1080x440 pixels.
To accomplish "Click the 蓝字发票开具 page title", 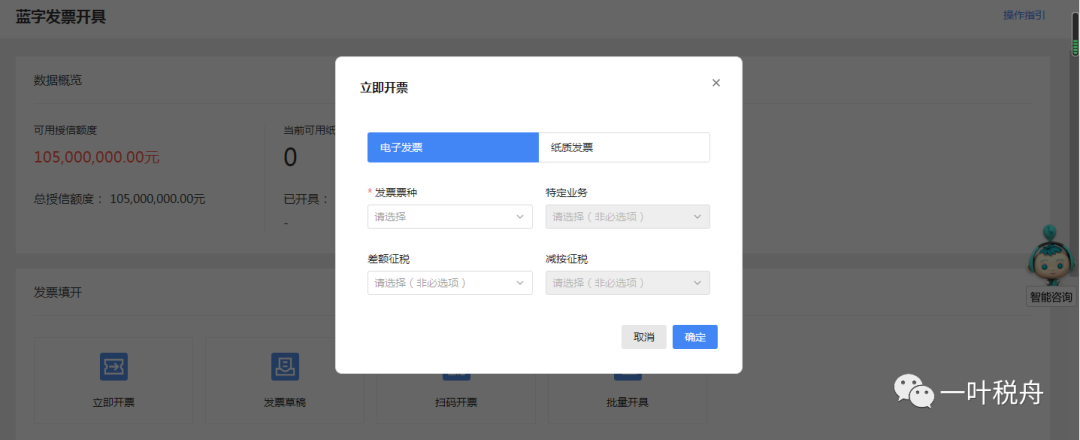I will coord(61,17).
